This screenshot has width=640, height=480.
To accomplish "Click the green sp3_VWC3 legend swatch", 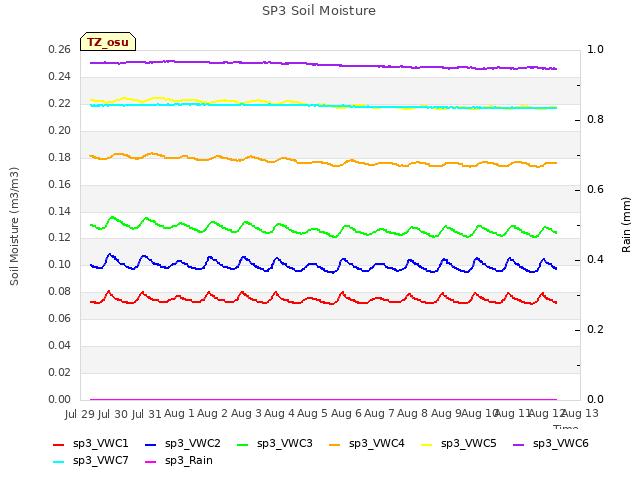I will pyautogui.click(x=242, y=445).
